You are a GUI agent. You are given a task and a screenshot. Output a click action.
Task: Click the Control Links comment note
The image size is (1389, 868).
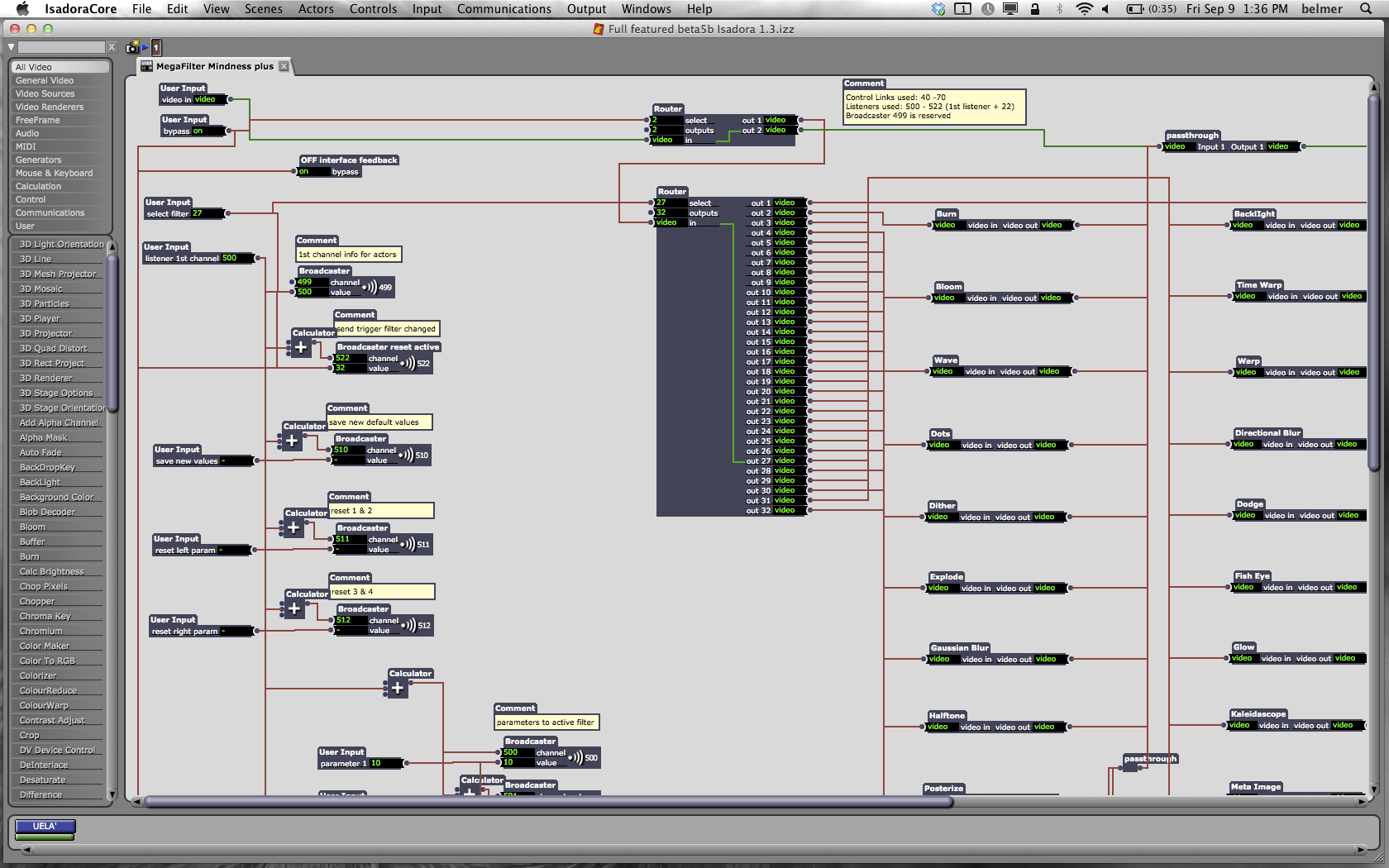(934, 107)
